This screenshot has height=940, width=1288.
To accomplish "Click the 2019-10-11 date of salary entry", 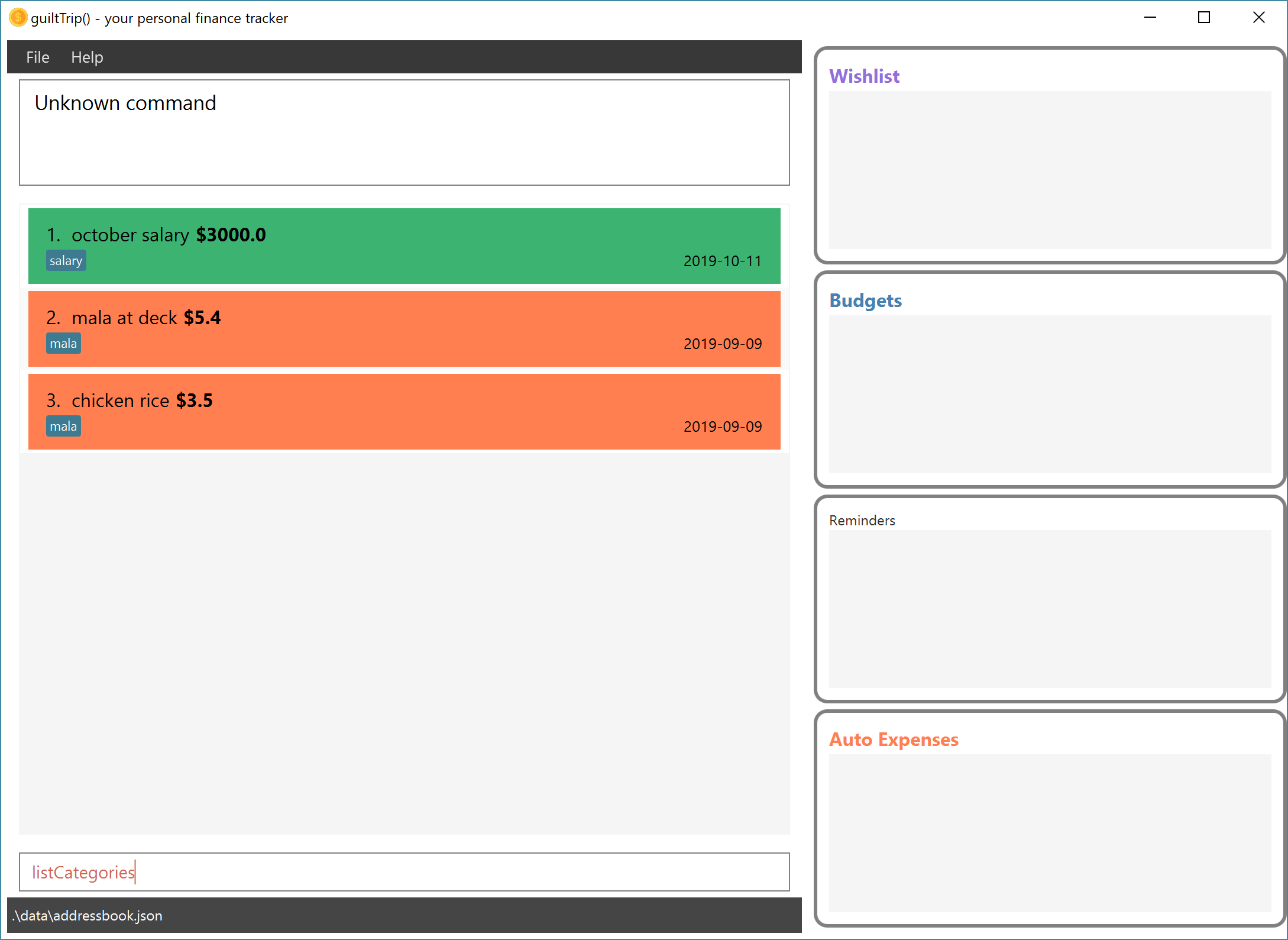I will pyautogui.click(x=722, y=261).
